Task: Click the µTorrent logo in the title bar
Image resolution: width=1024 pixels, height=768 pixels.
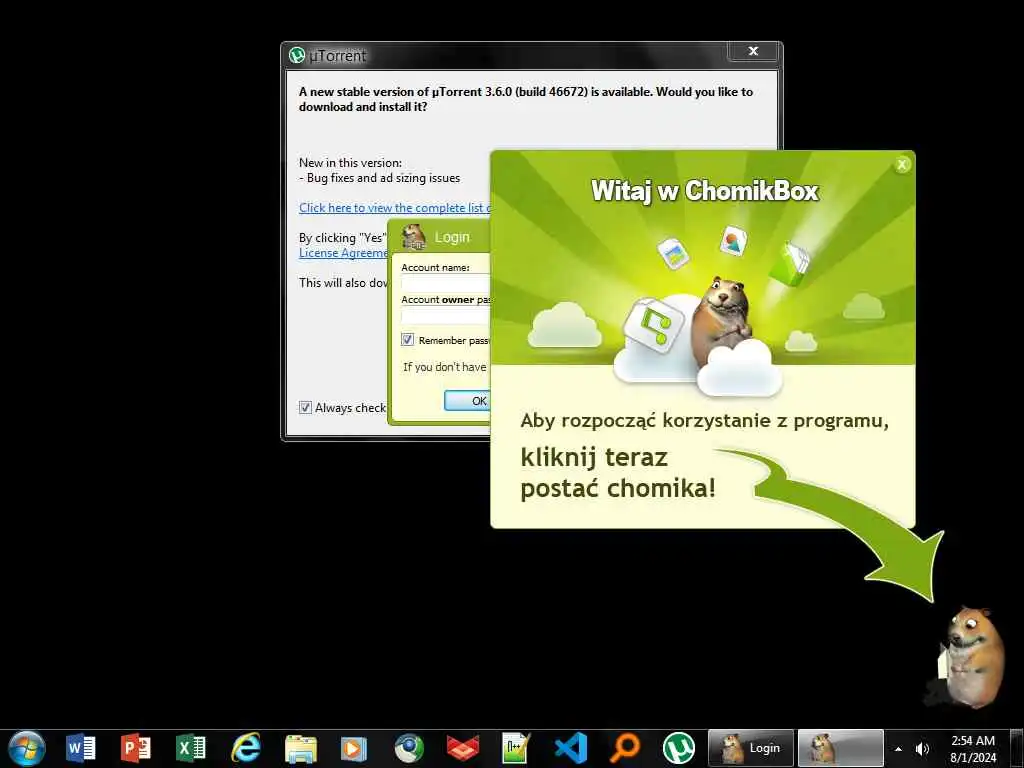Action: (297, 56)
